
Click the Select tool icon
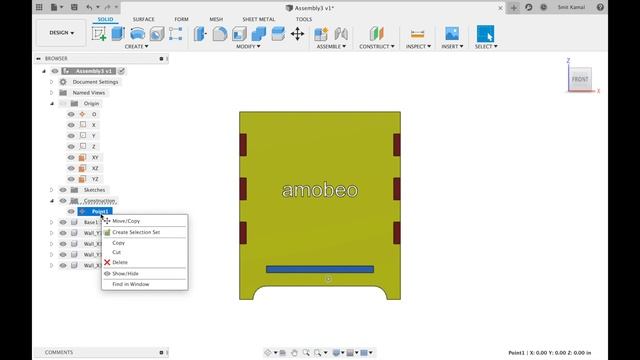click(485, 34)
